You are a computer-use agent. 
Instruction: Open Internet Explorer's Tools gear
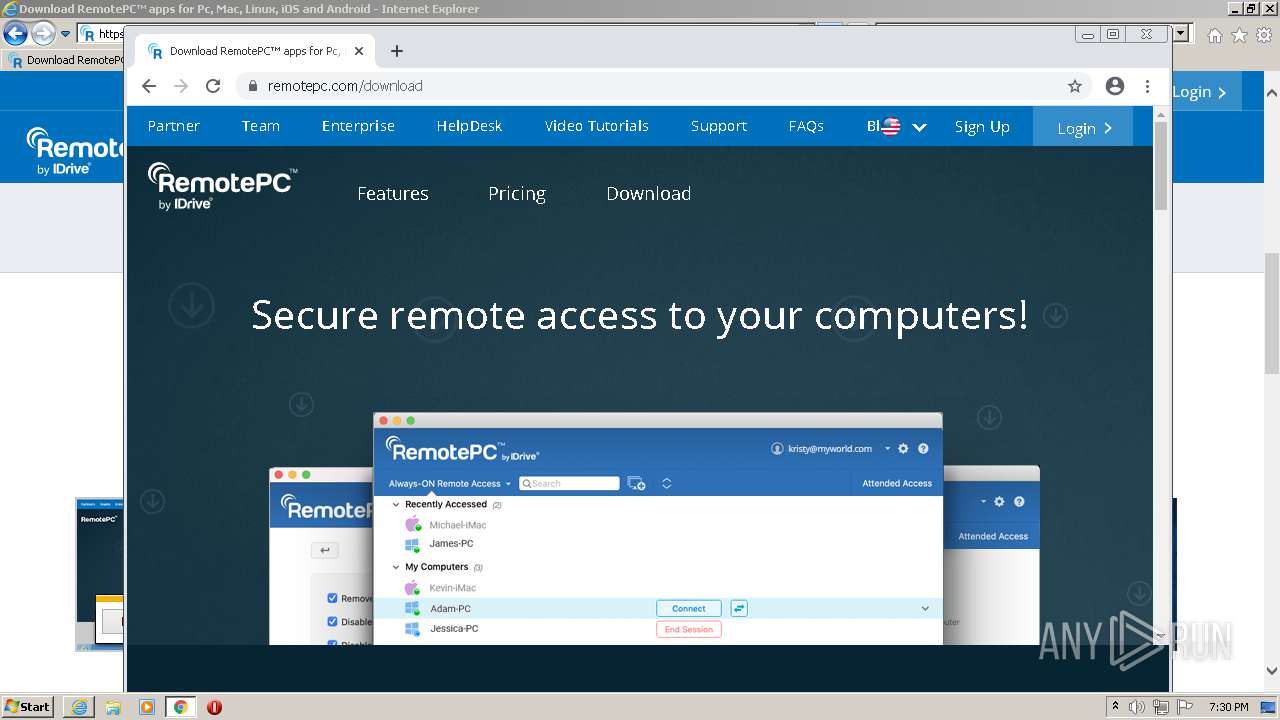1264,35
